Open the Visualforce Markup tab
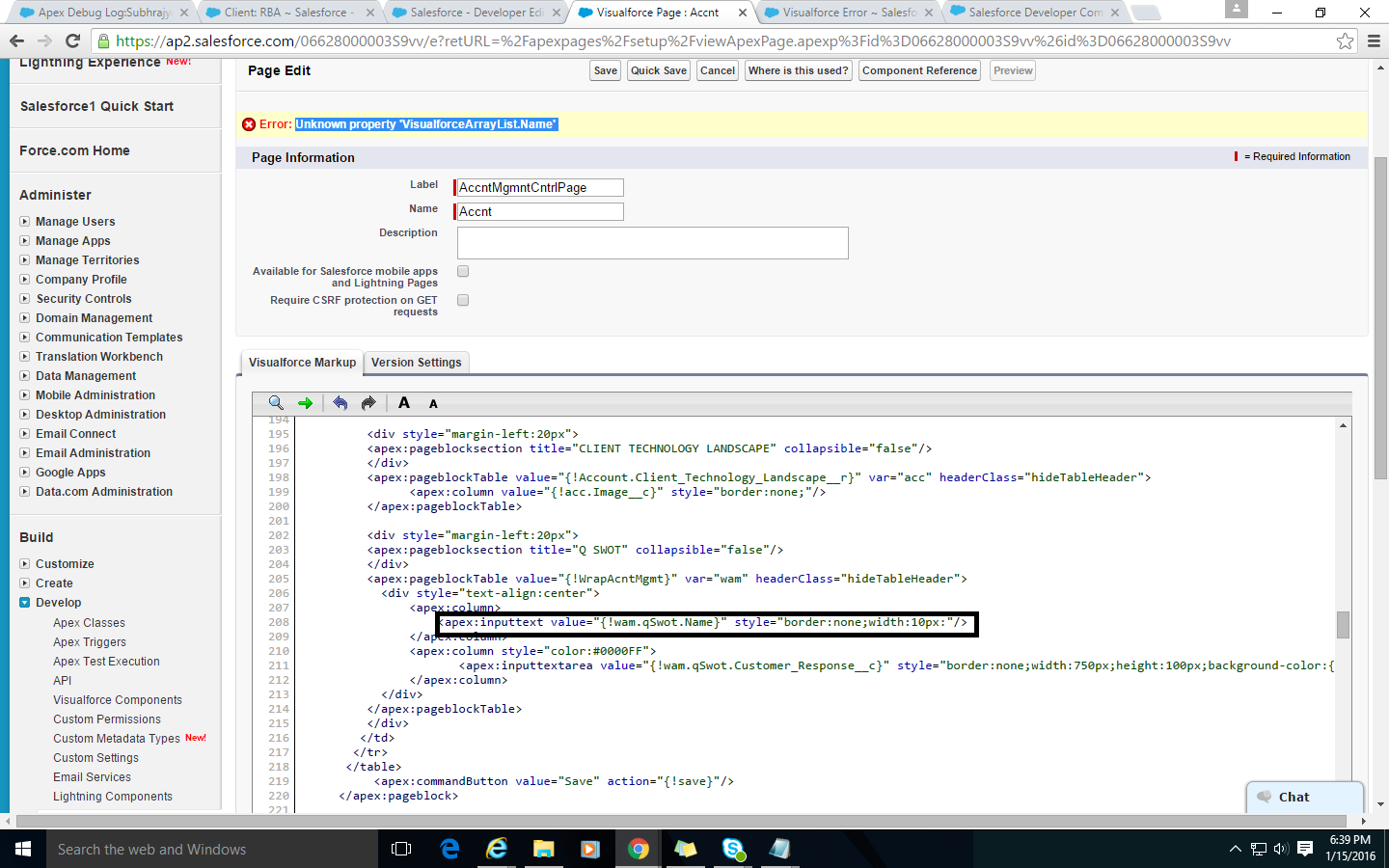Image resolution: width=1389 pixels, height=868 pixels. click(x=302, y=363)
